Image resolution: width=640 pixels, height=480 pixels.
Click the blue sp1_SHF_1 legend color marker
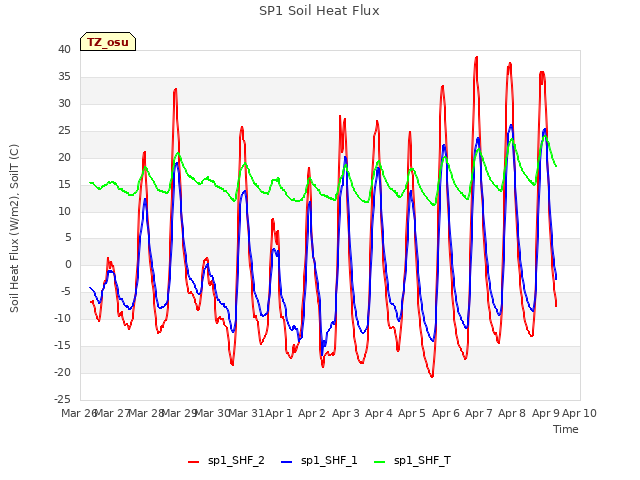(287, 462)
